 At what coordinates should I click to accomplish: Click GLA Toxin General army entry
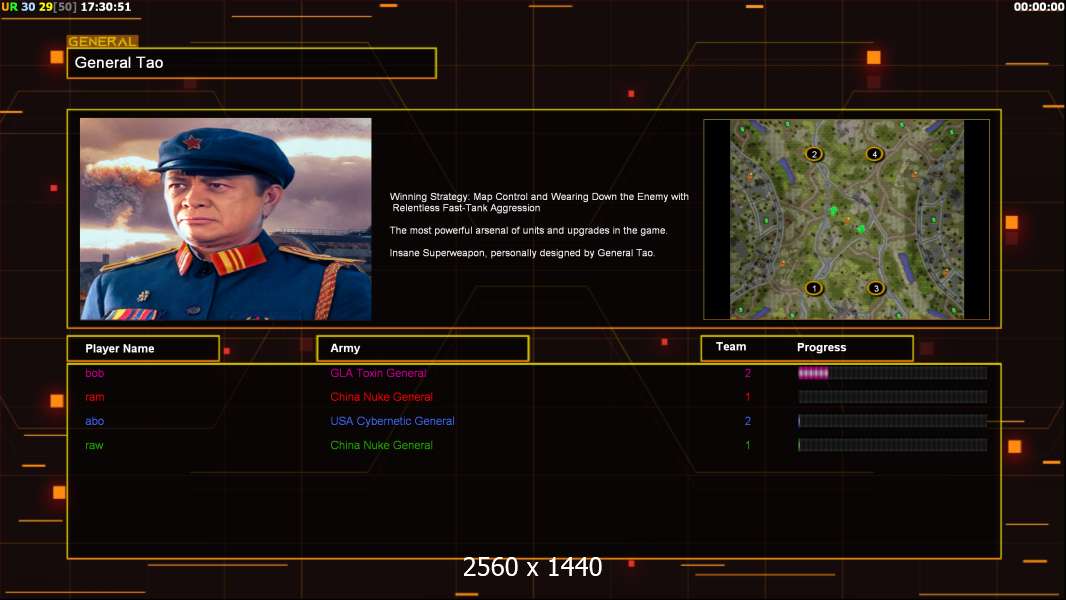tap(379, 373)
